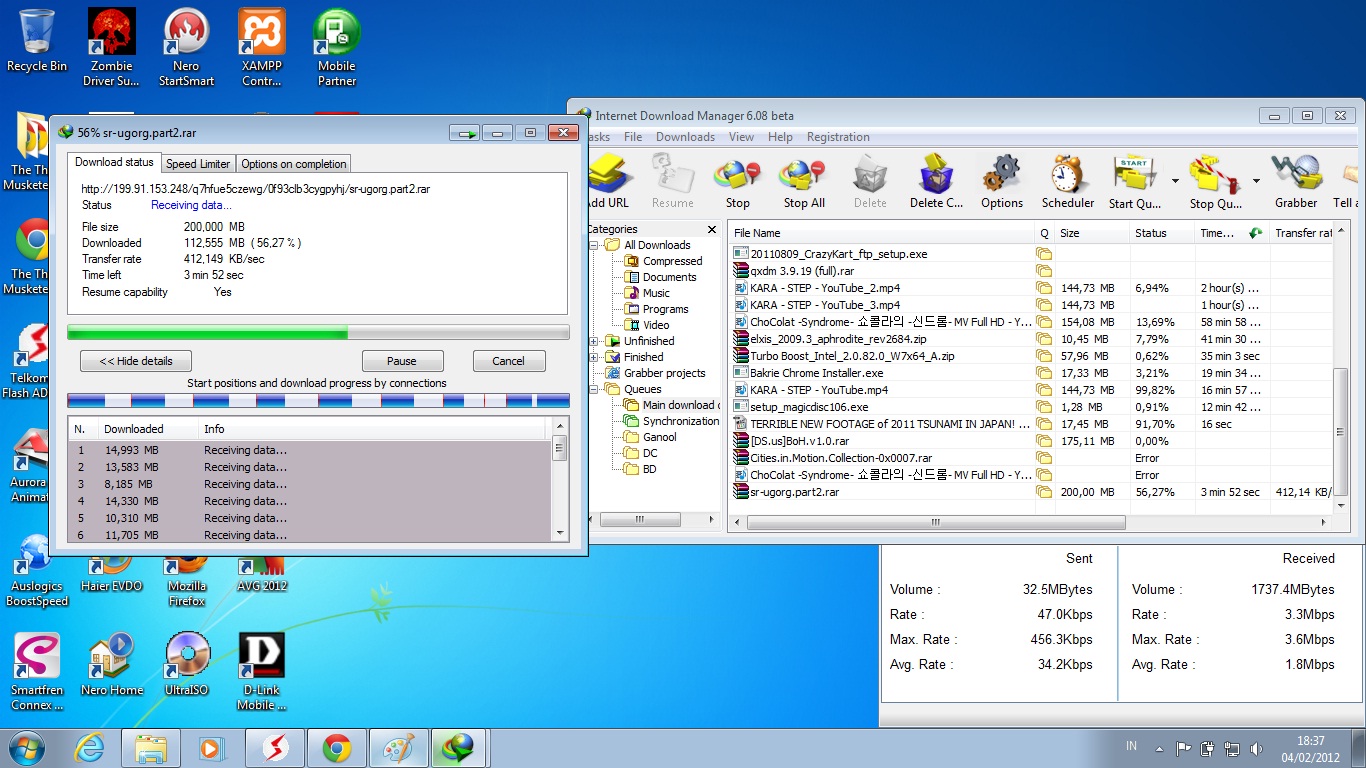Screen dimensions: 1366x768
Task: Click the IDM icon on the taskbar
Action: (459, 748)
